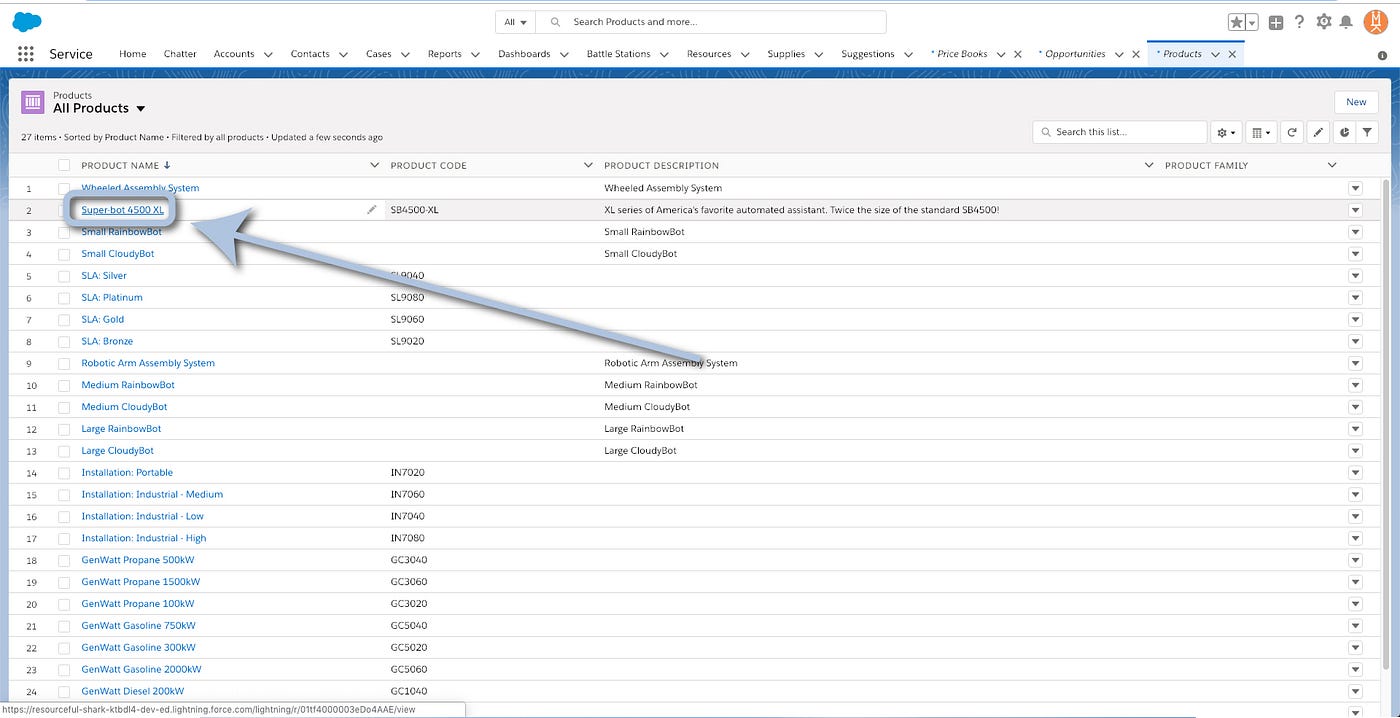This screenshot has height=718, width=1400.
Task: Switch to the Opportunities workspace tab
Action: pyautogui.click(x=1075, y=54)
